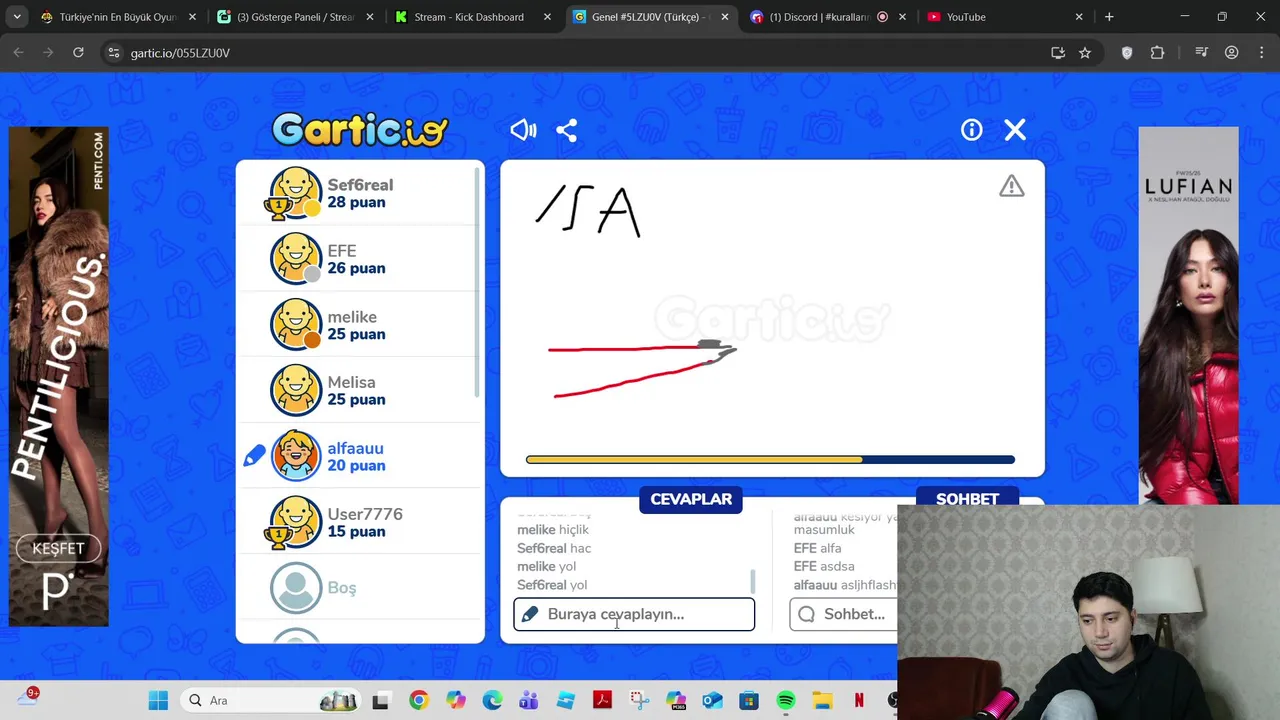Focus the 'Buraya cevaplayın...' answer field
Image resolution: width=1280 pixels, height=720 pixels.
(x=634, y=614)
